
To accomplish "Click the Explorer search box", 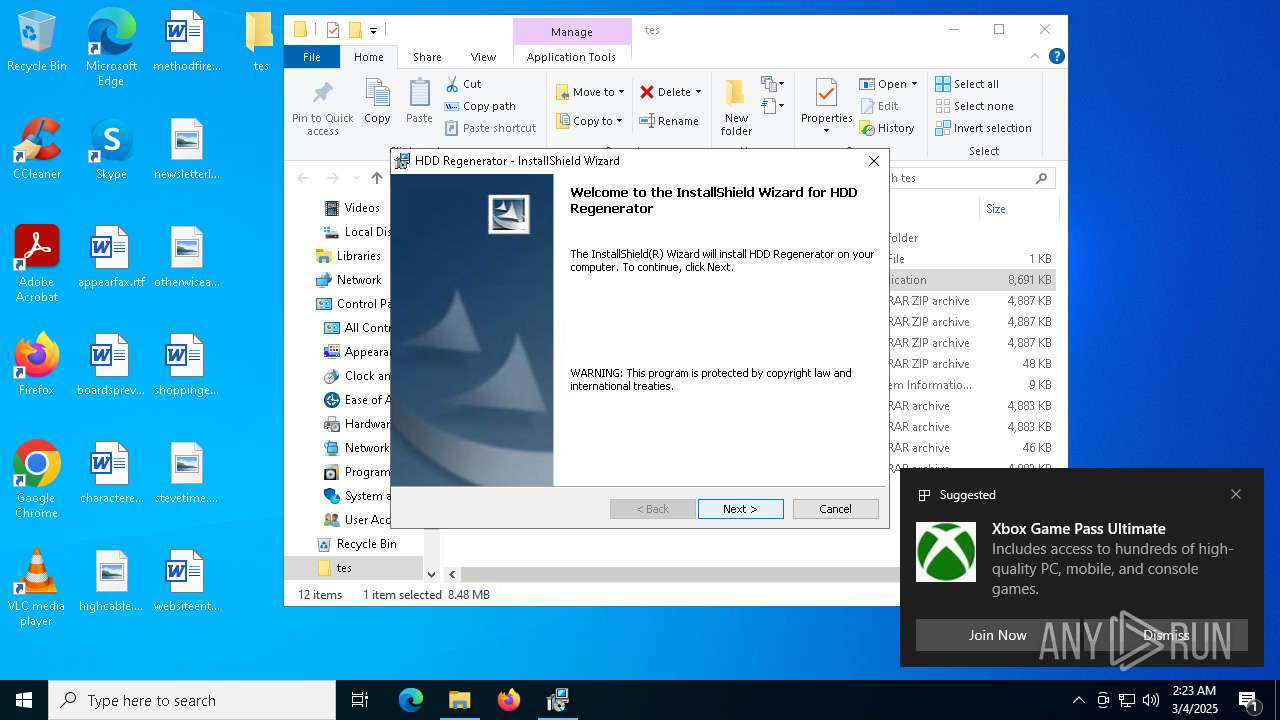I will point(970,178).
